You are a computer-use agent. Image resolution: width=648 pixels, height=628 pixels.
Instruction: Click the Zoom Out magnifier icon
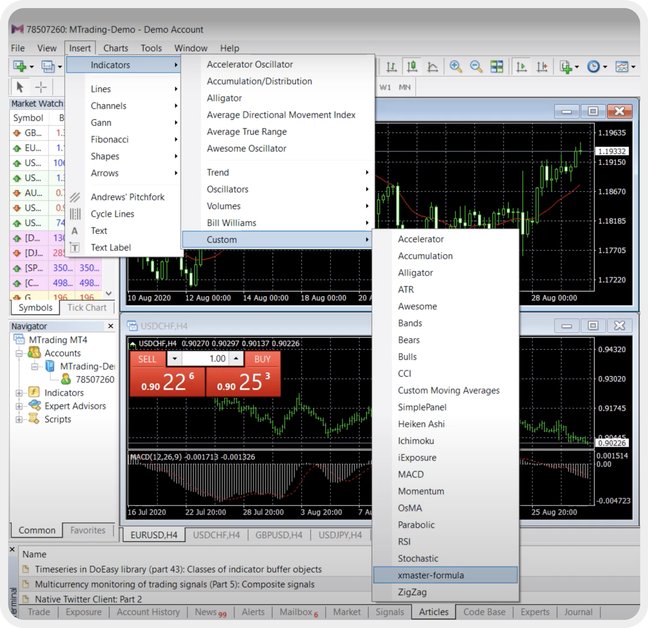pos(476,67)
